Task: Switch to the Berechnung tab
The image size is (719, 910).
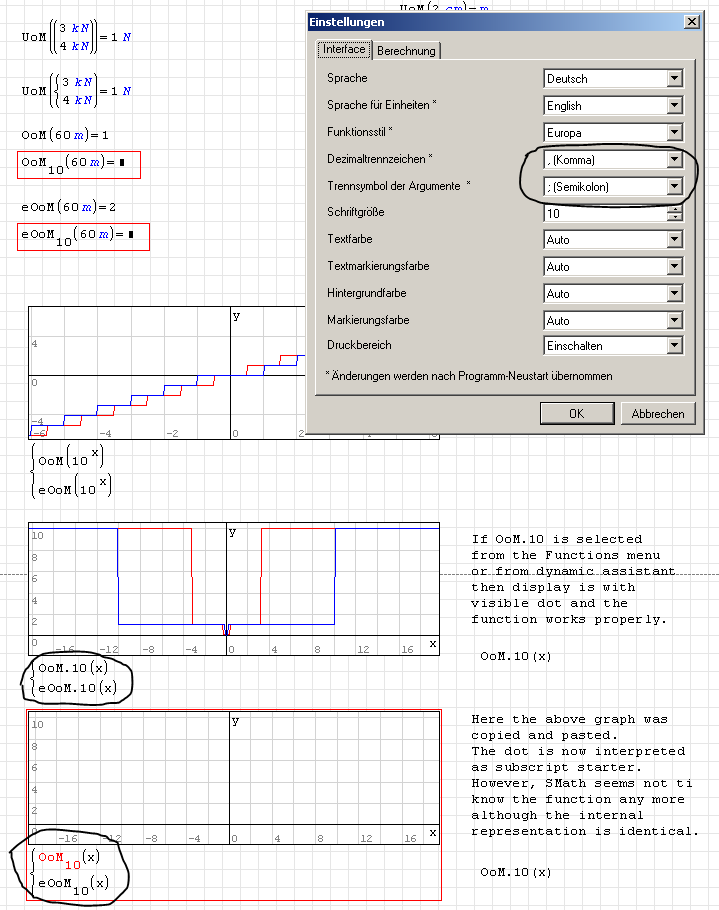Action: (408, 51)
